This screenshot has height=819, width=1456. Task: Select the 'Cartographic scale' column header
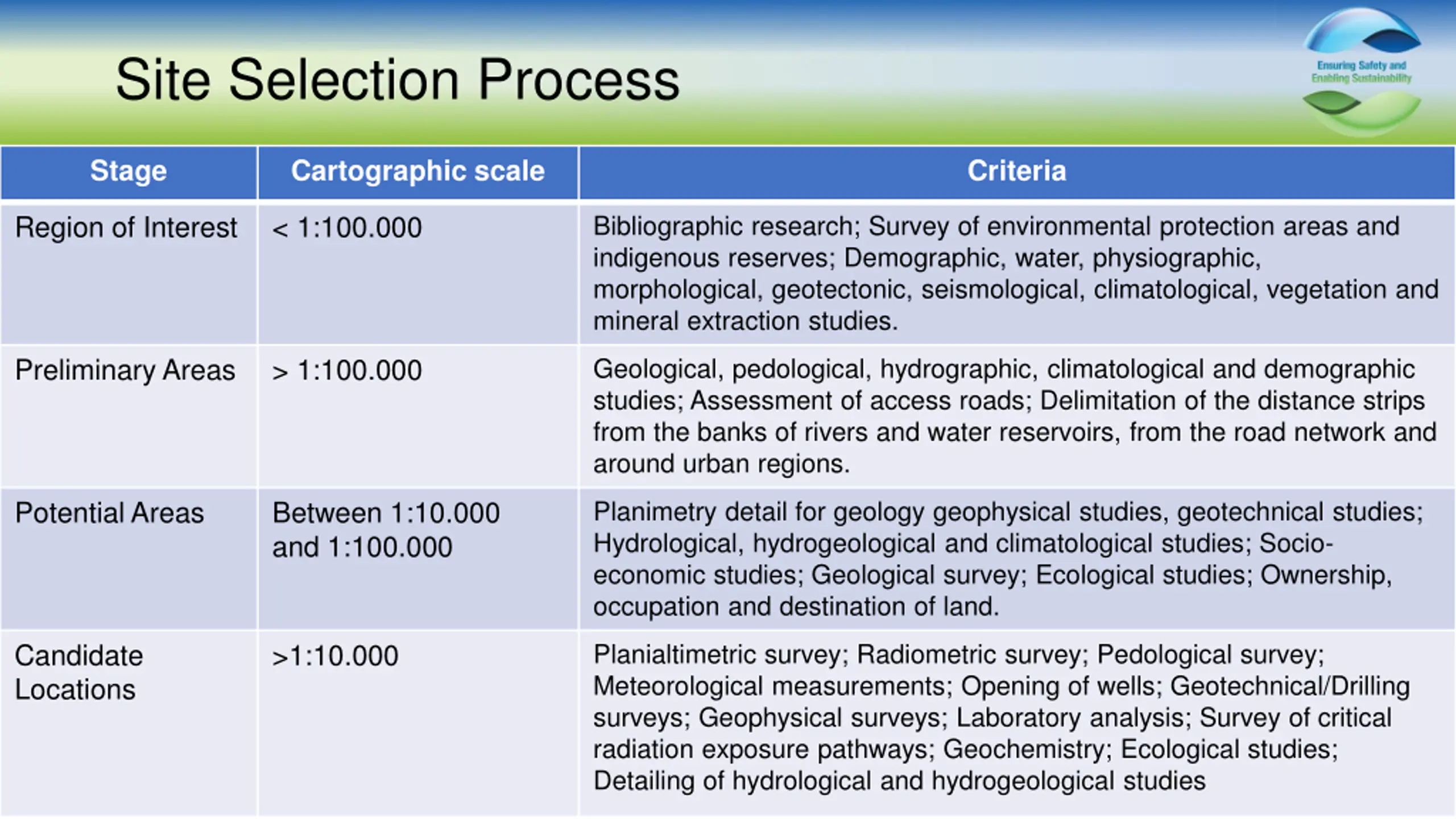(x=418, y=172)
